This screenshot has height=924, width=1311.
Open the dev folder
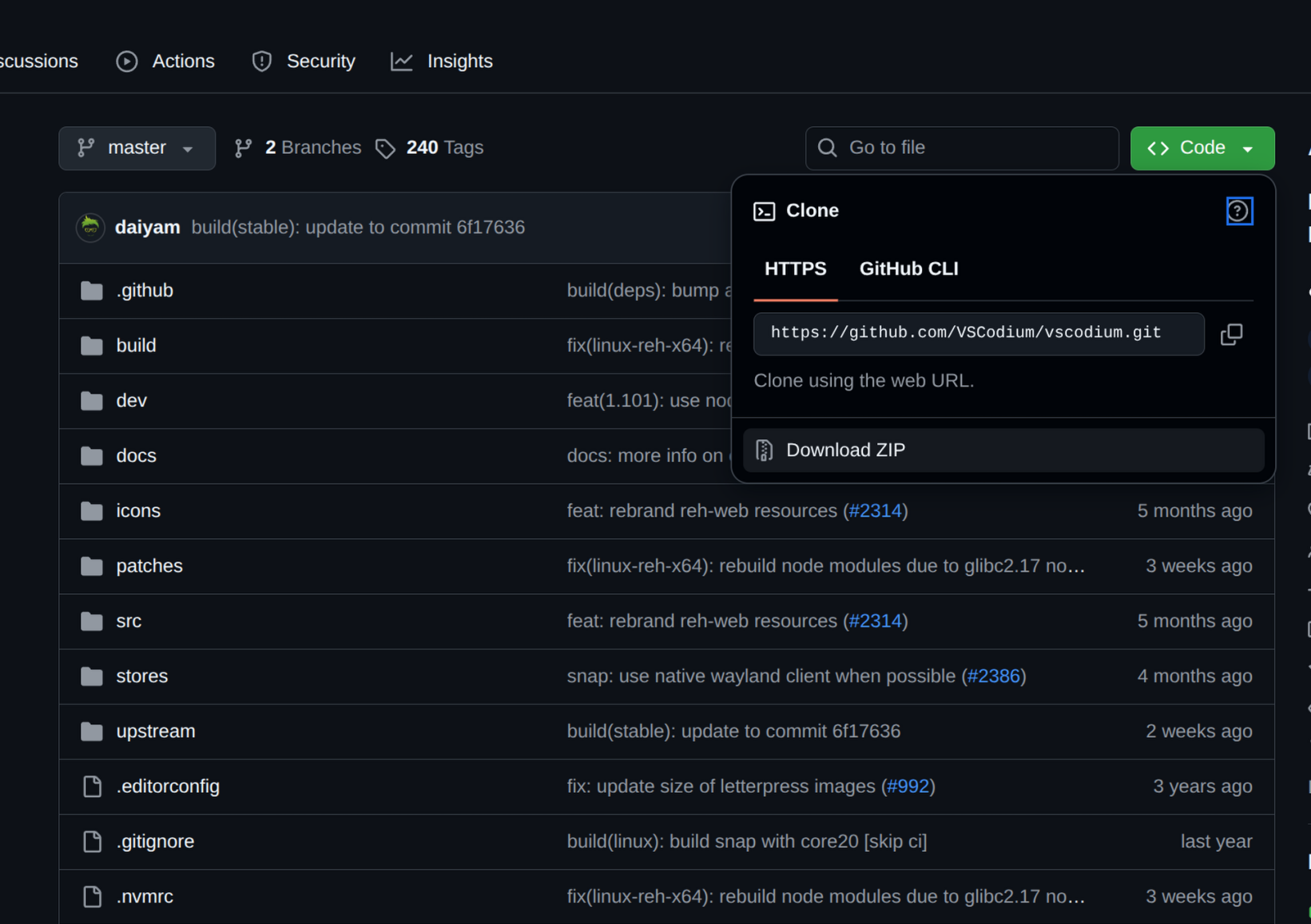coord(131,401)
